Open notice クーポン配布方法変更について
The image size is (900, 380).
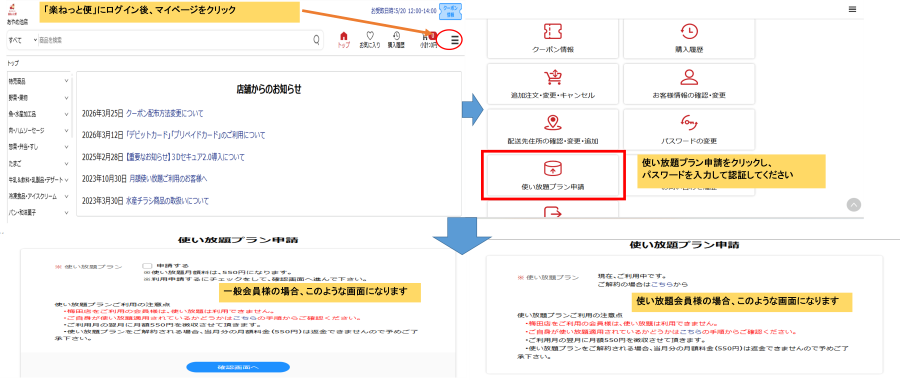click(164, 114)
